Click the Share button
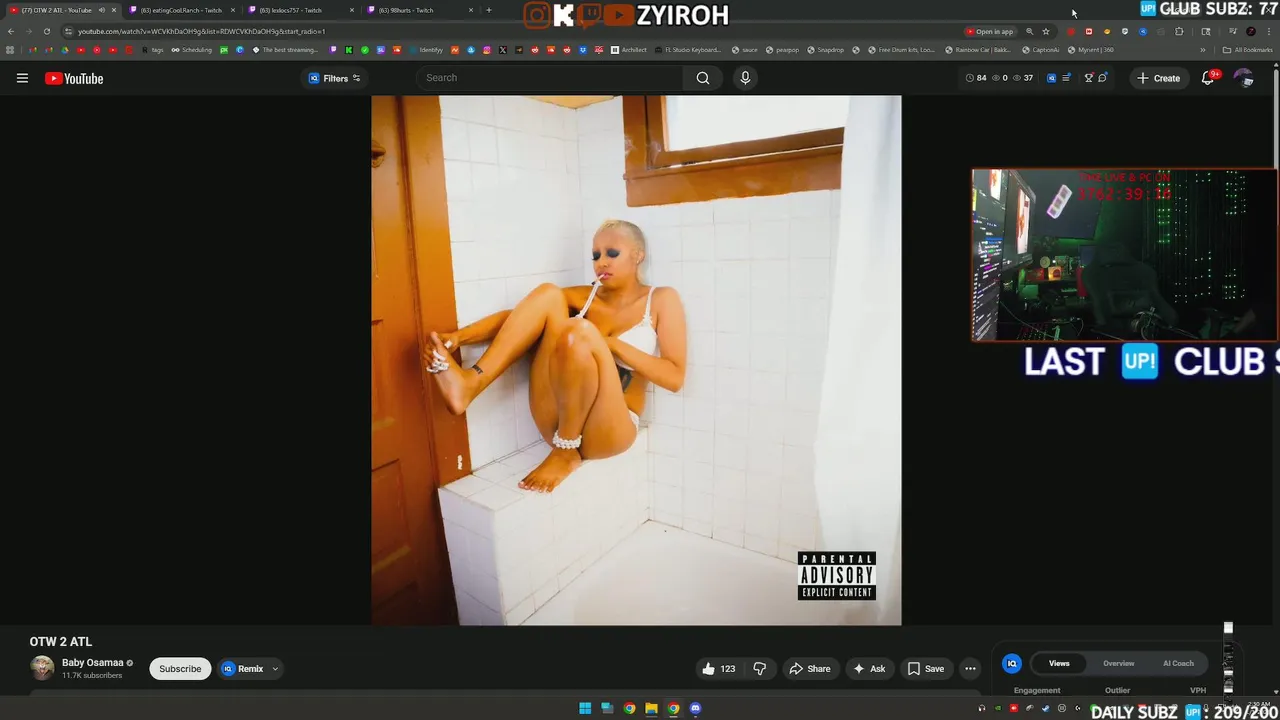This screenshot has height=720, width=1280. [x=810, y=669]
